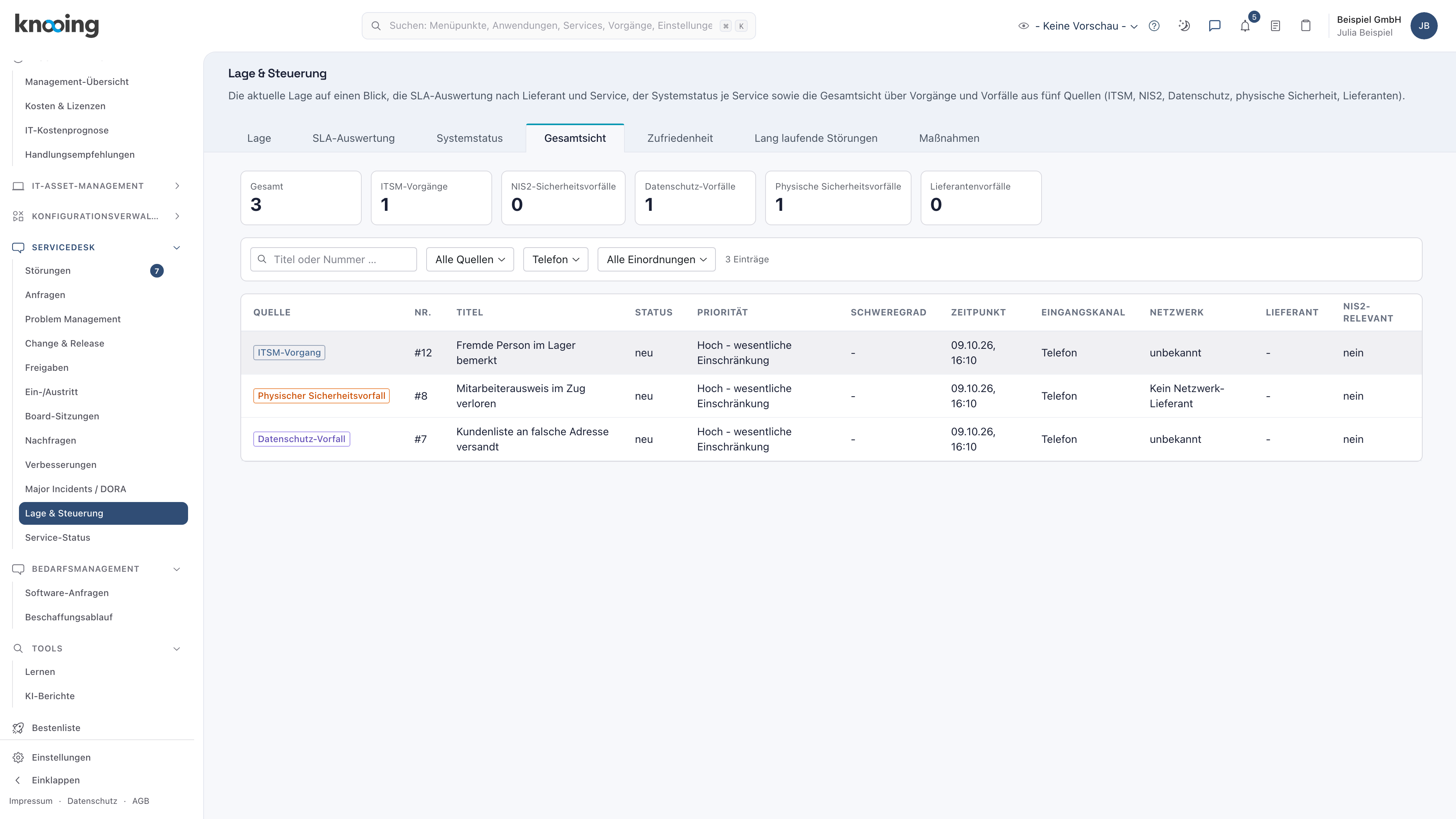Focus the global Suchen search bar
This screenshot has height=819, width=1456.
[559, 26]
